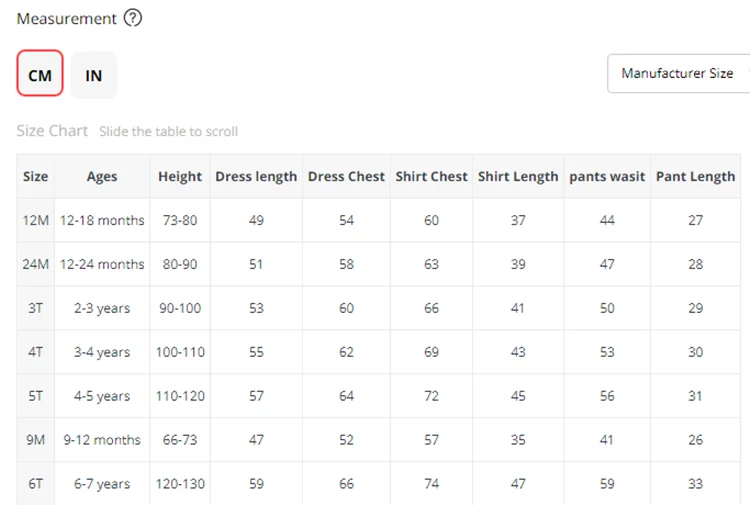This screenshot has height=505, width=750.
Task: Select the 12M size row label
Action: coord(35,220)
